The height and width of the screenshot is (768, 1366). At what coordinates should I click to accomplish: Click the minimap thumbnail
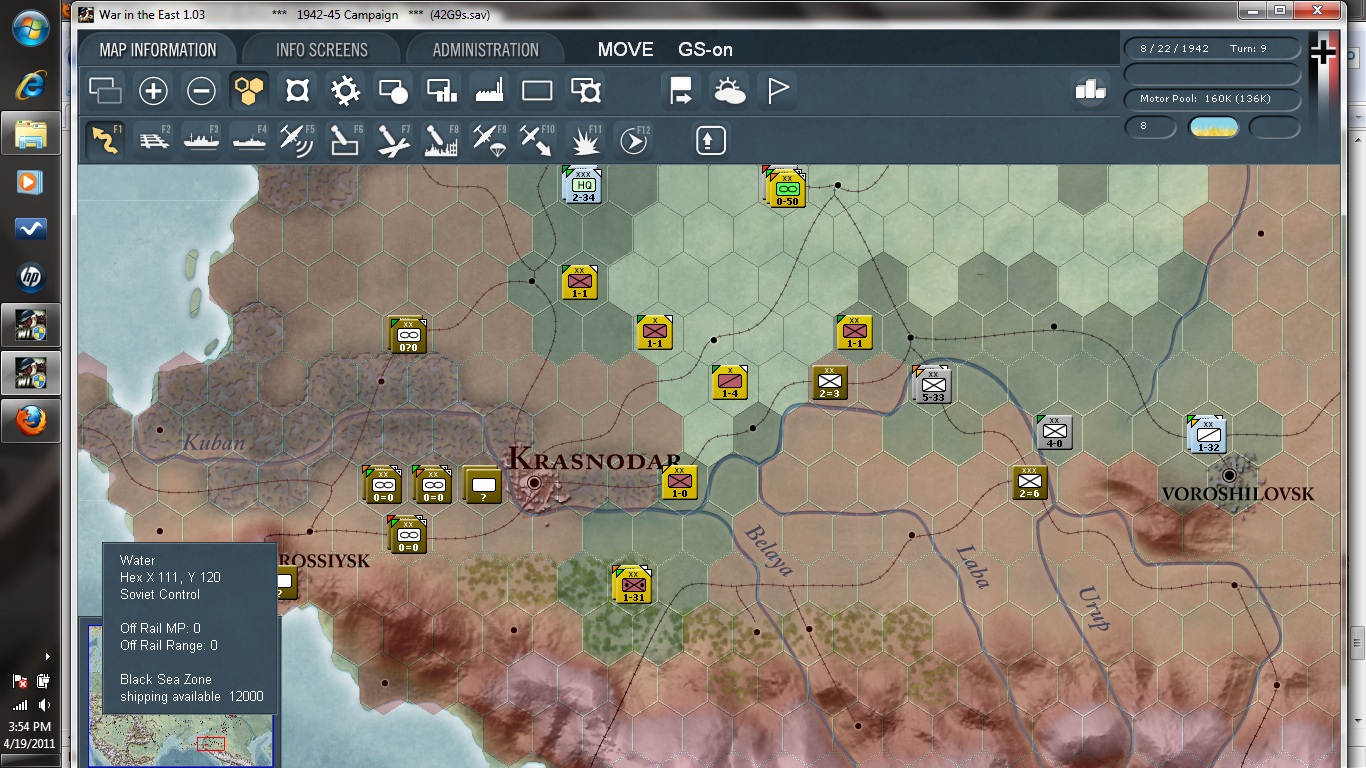[x=180, y=694]
